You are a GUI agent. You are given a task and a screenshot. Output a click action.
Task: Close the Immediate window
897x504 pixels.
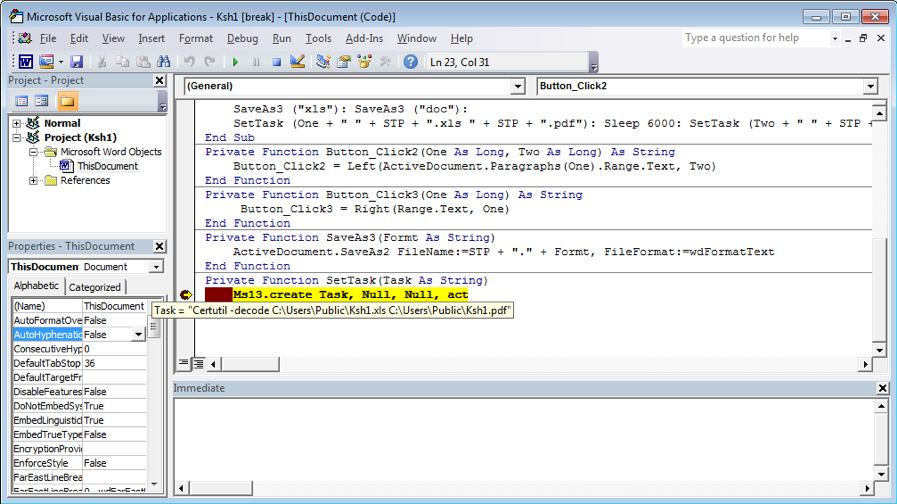coord(883,388)
